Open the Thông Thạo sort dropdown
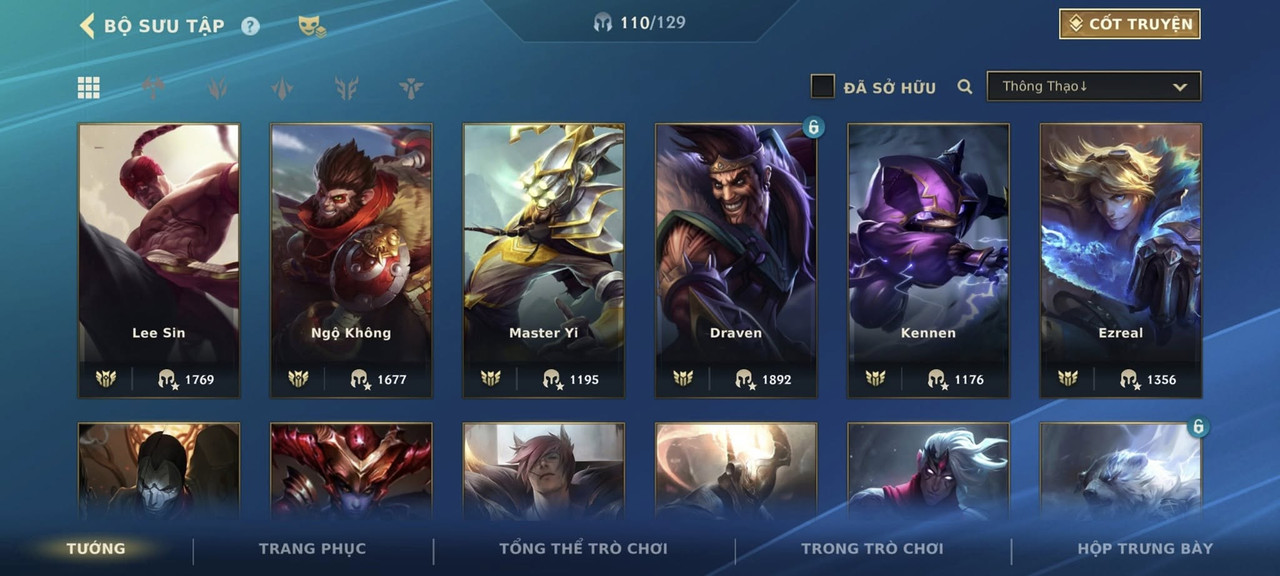Screen dimensions: 1280x576 tap(1094, 86)
